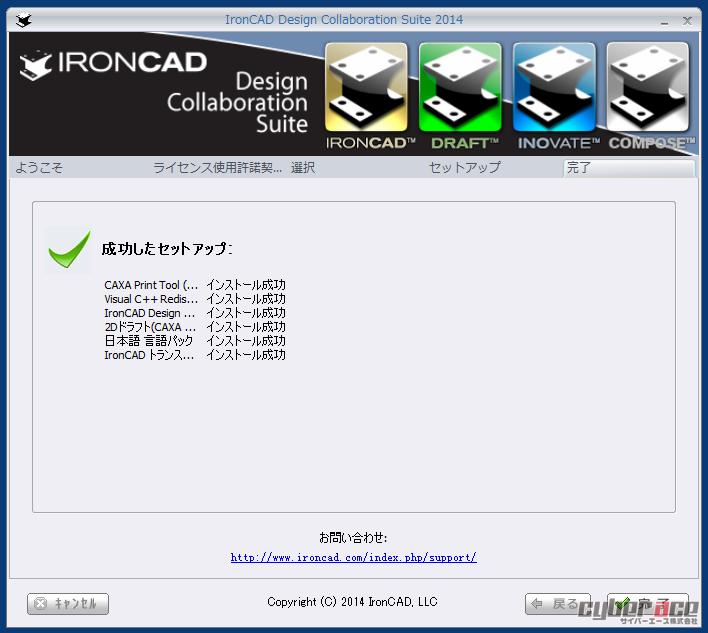This screenshot has width=708, height=633.
Task: Click the INOVATE blue product icon
Action: point(554,87)
